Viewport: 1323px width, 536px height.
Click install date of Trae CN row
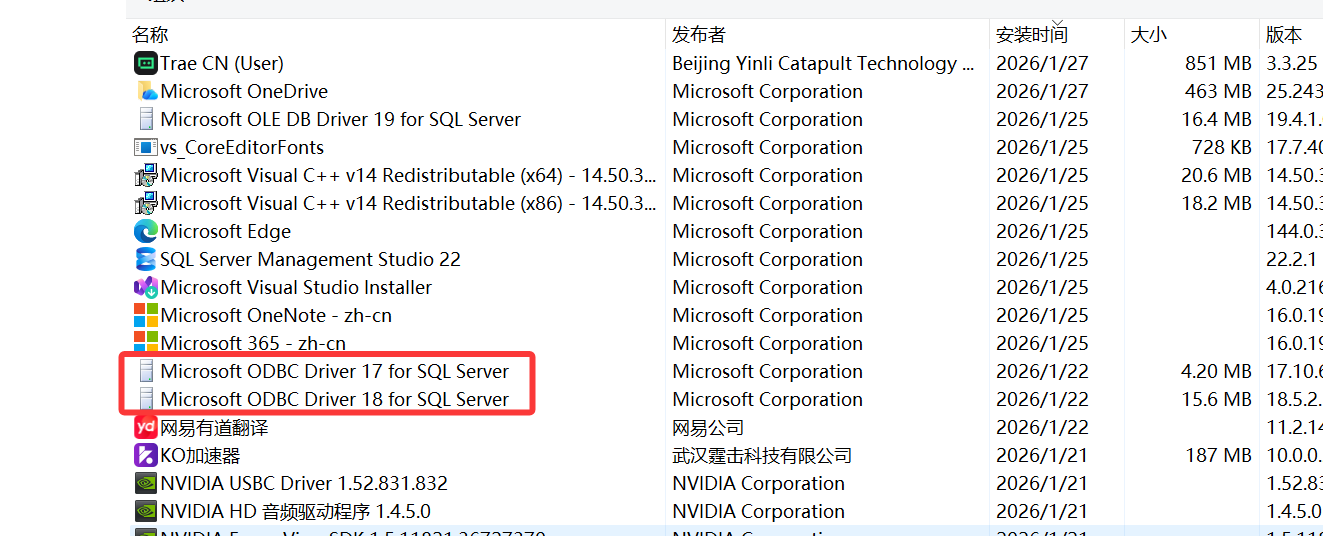tap(1042, 63)
